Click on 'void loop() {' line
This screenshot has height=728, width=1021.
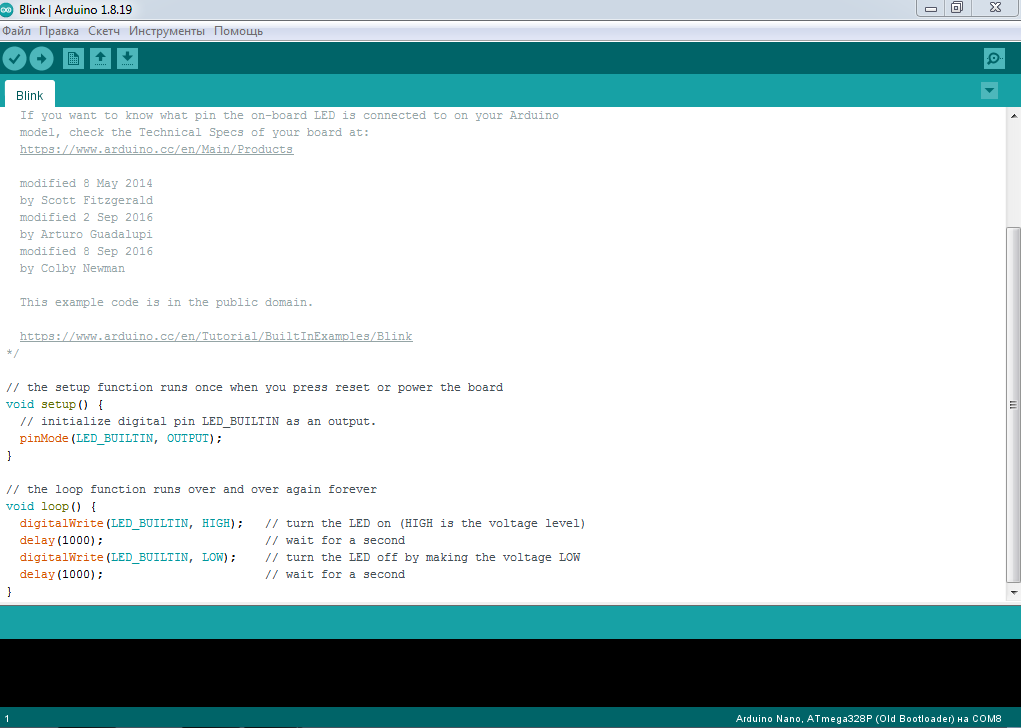click(51, 506)
